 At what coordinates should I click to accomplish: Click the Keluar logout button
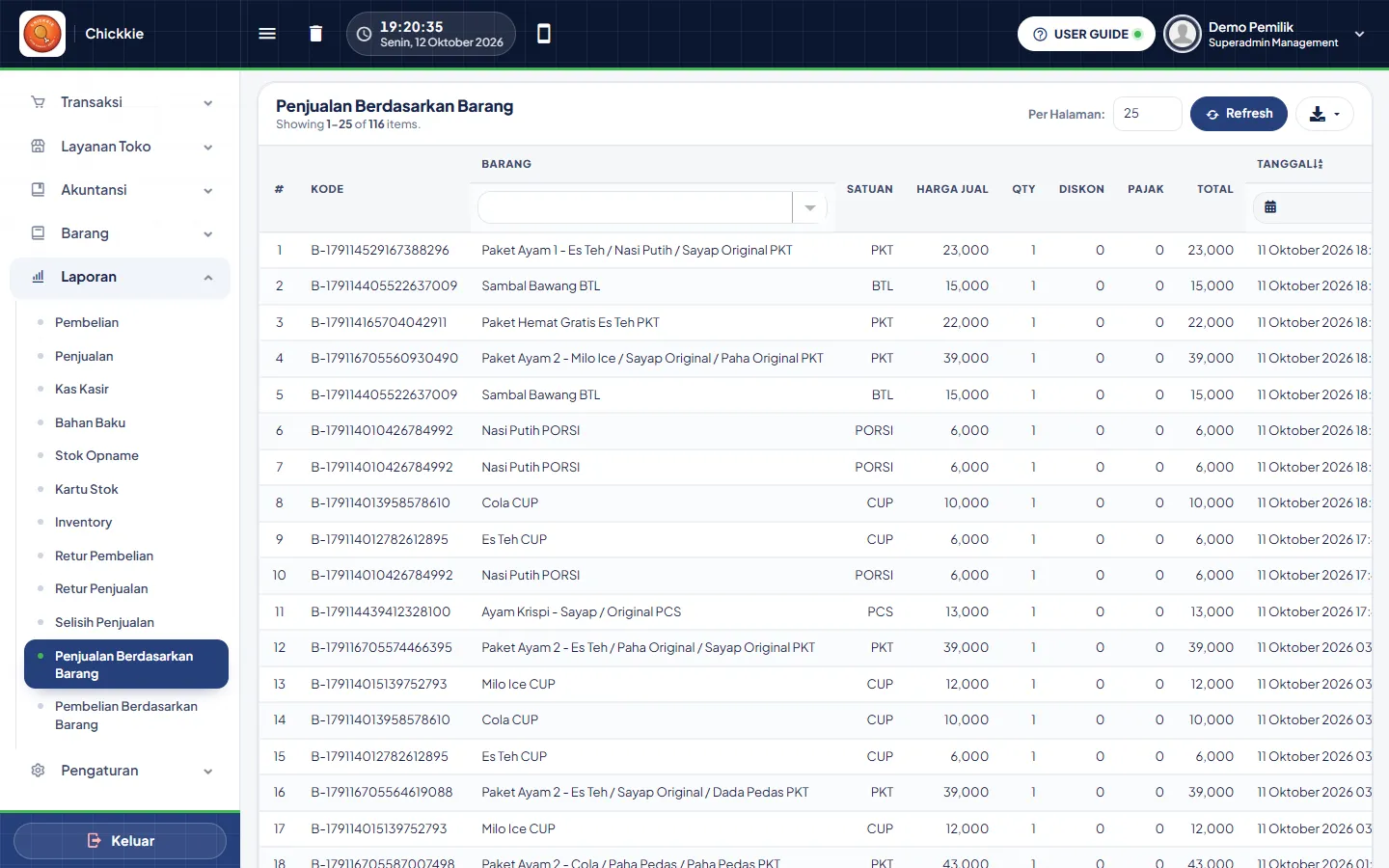pyautogui.click(x=120, y=841)
